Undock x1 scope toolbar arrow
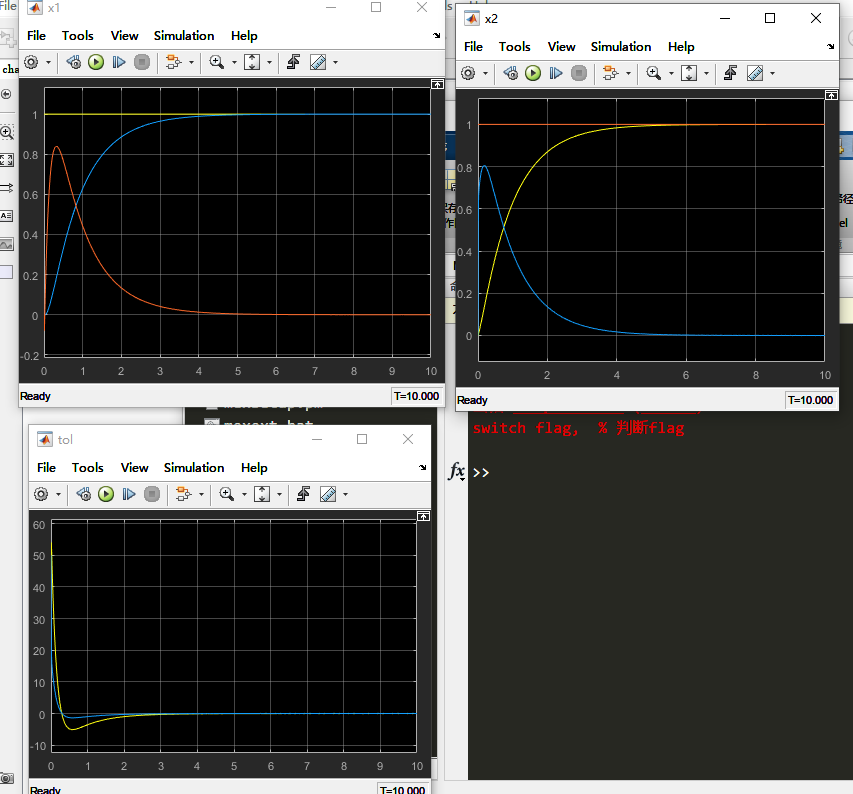This screenshot has width=853, height=794. (436, 35)
